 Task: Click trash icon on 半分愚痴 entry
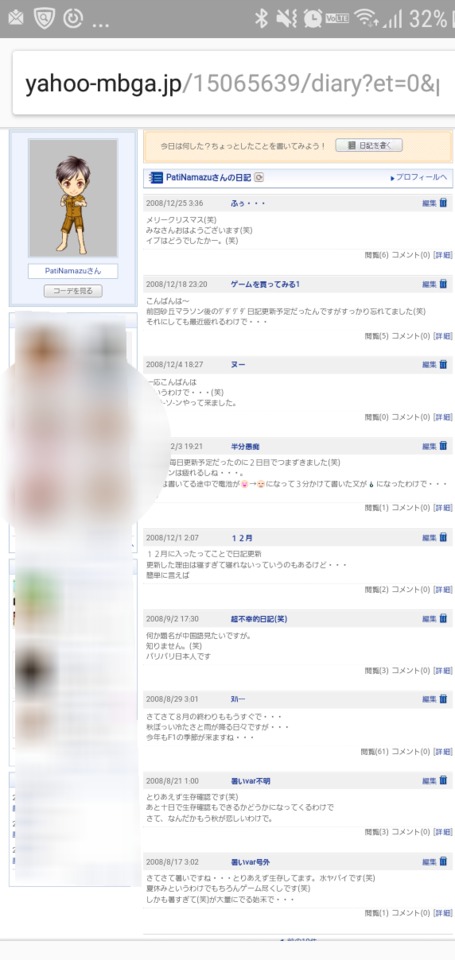pyautogui.click(x=443, y=446)
